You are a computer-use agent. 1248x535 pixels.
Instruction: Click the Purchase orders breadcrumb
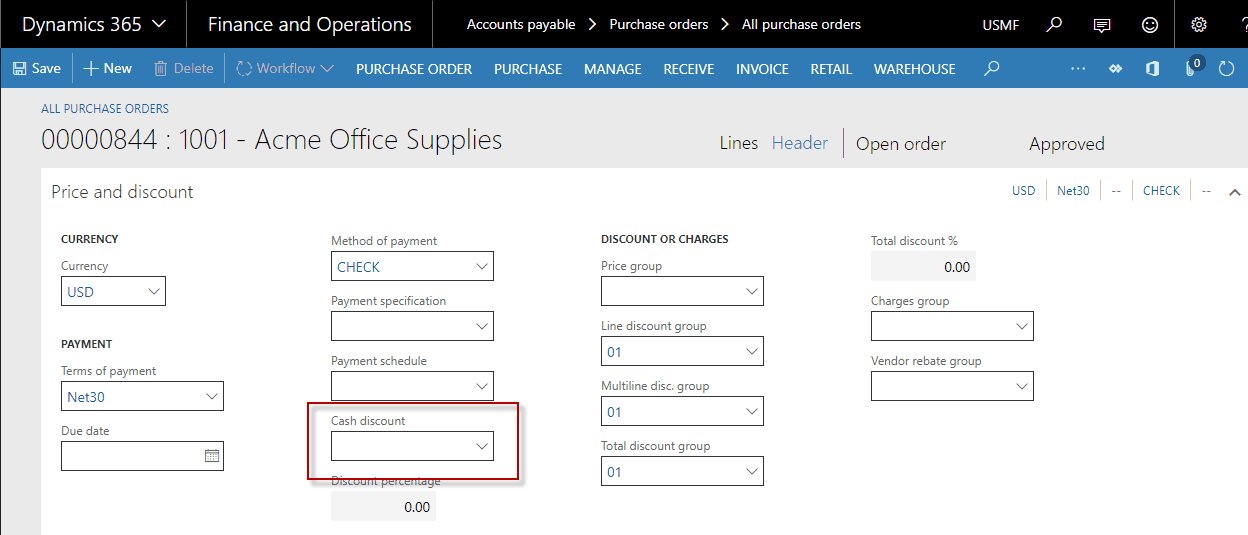coord(659,24)
